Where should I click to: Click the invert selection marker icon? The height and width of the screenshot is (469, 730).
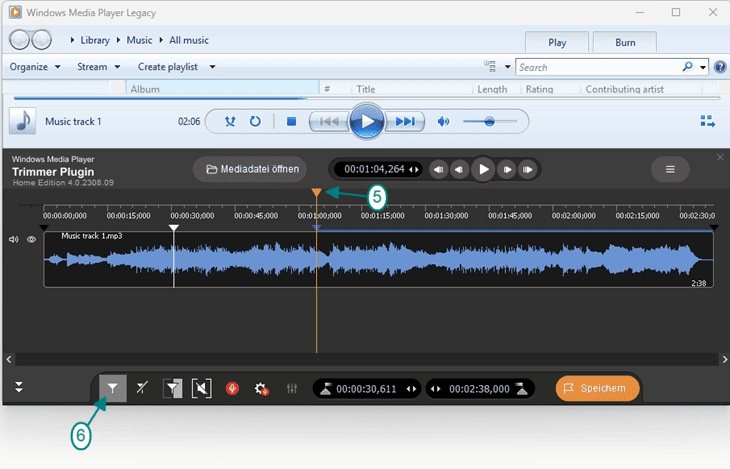[172, 388]
